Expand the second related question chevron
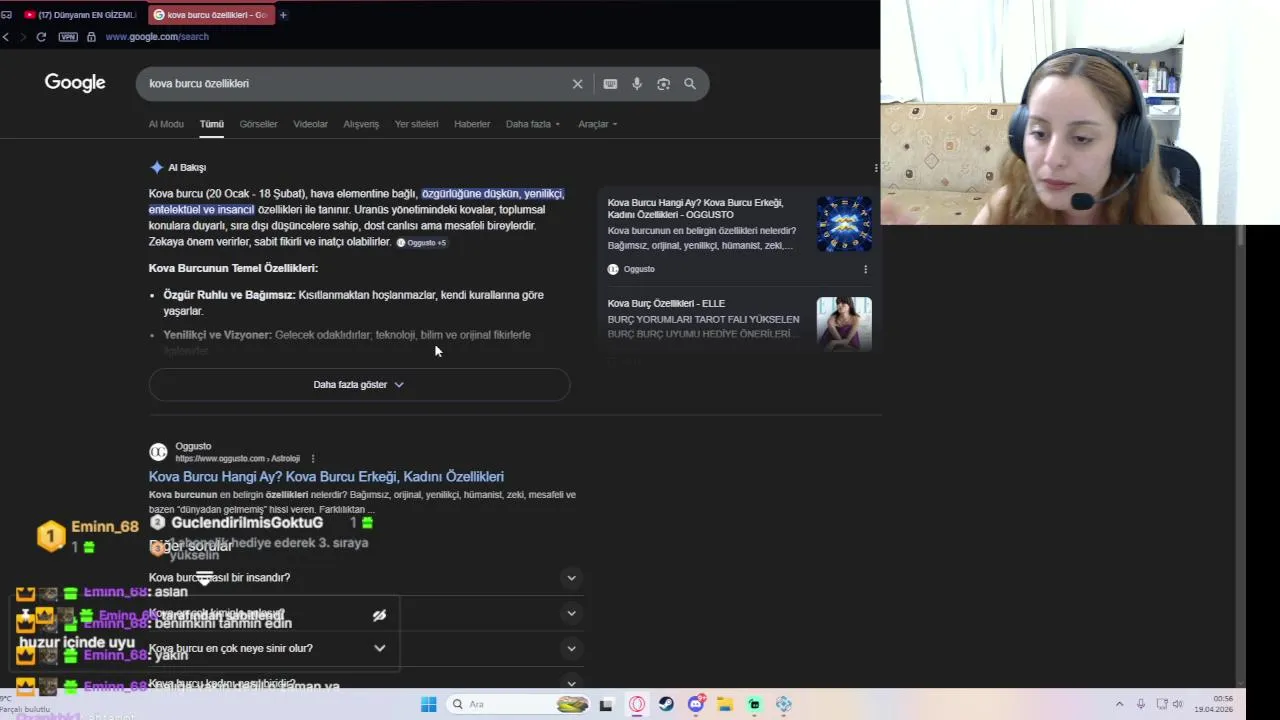 pyautogui.click(x=571, y=613)
